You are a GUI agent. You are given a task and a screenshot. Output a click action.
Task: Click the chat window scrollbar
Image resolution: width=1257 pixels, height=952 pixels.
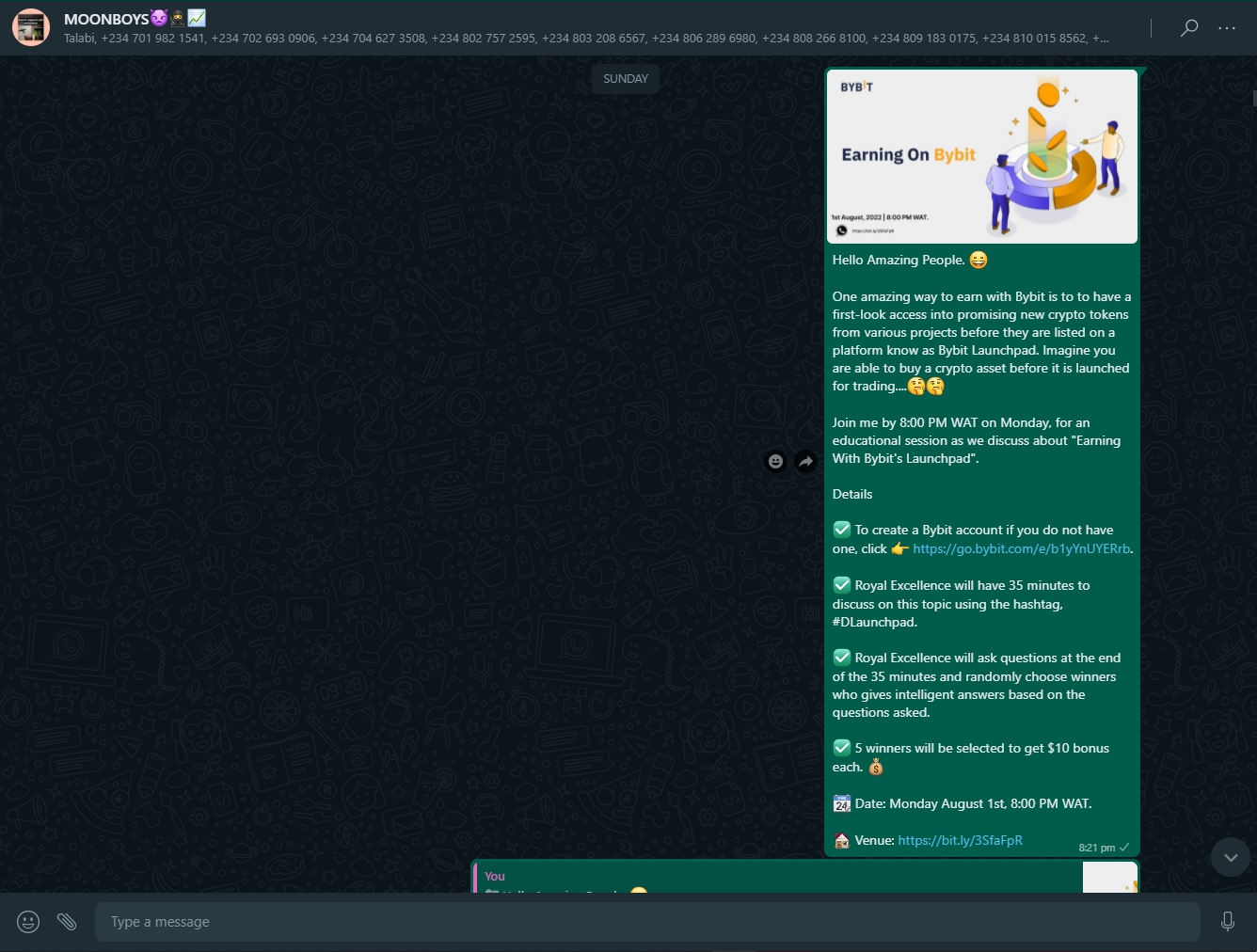coord(1254,98)
